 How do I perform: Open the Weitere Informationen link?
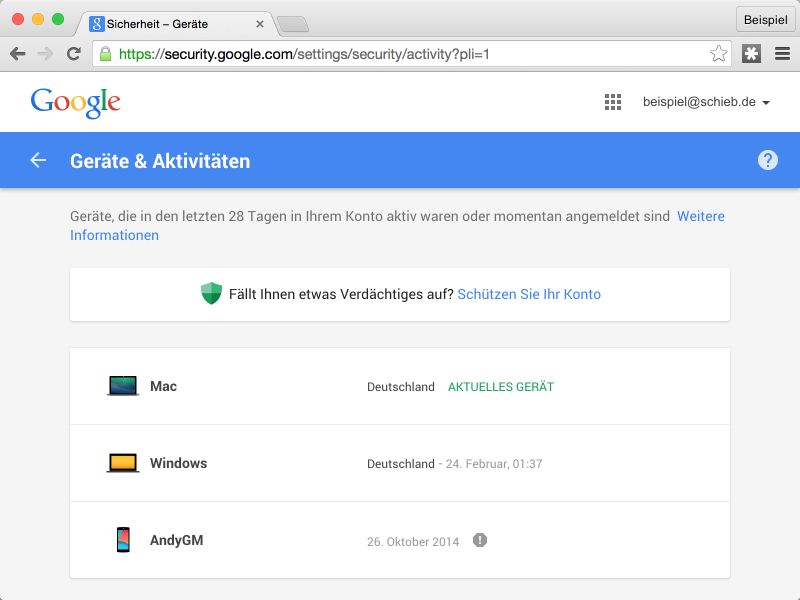pos(397,226)
